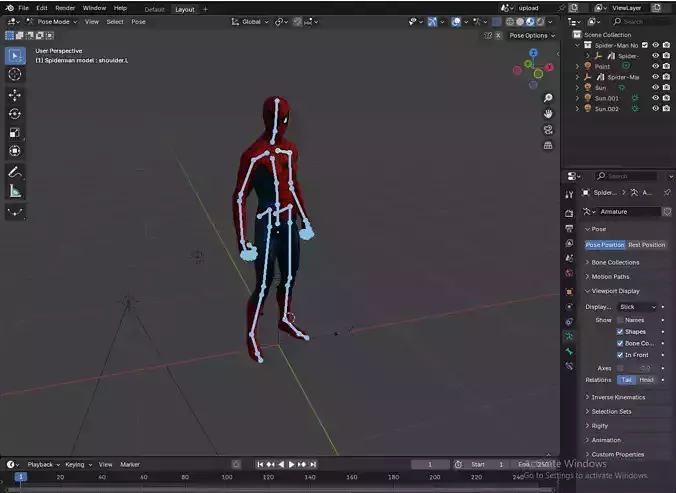Open the Playback popover
Viewport: 676px width, 493px height.
pyautogui.click(x=44, y=465)
